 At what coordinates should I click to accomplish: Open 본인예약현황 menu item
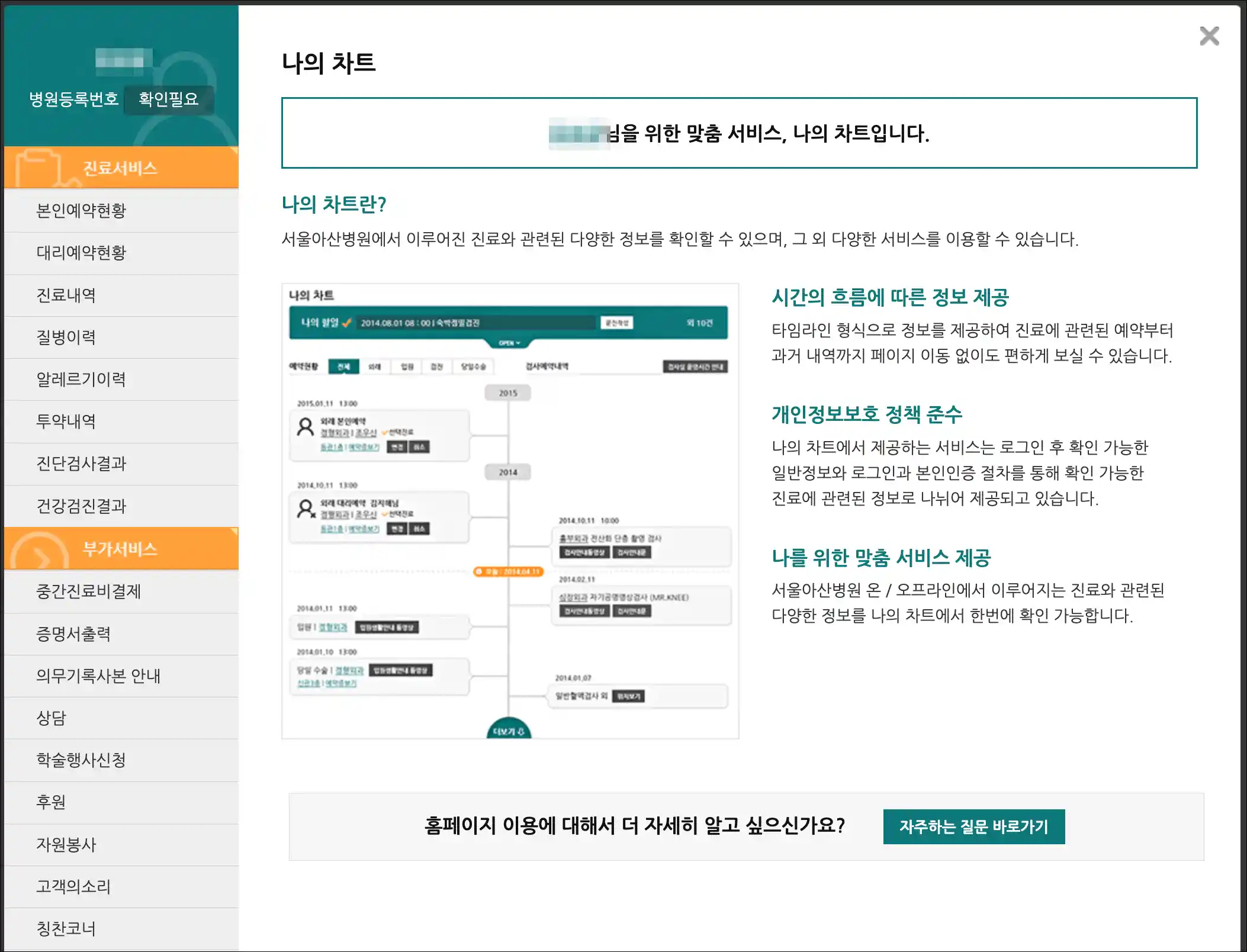click(x=121, y=211)
